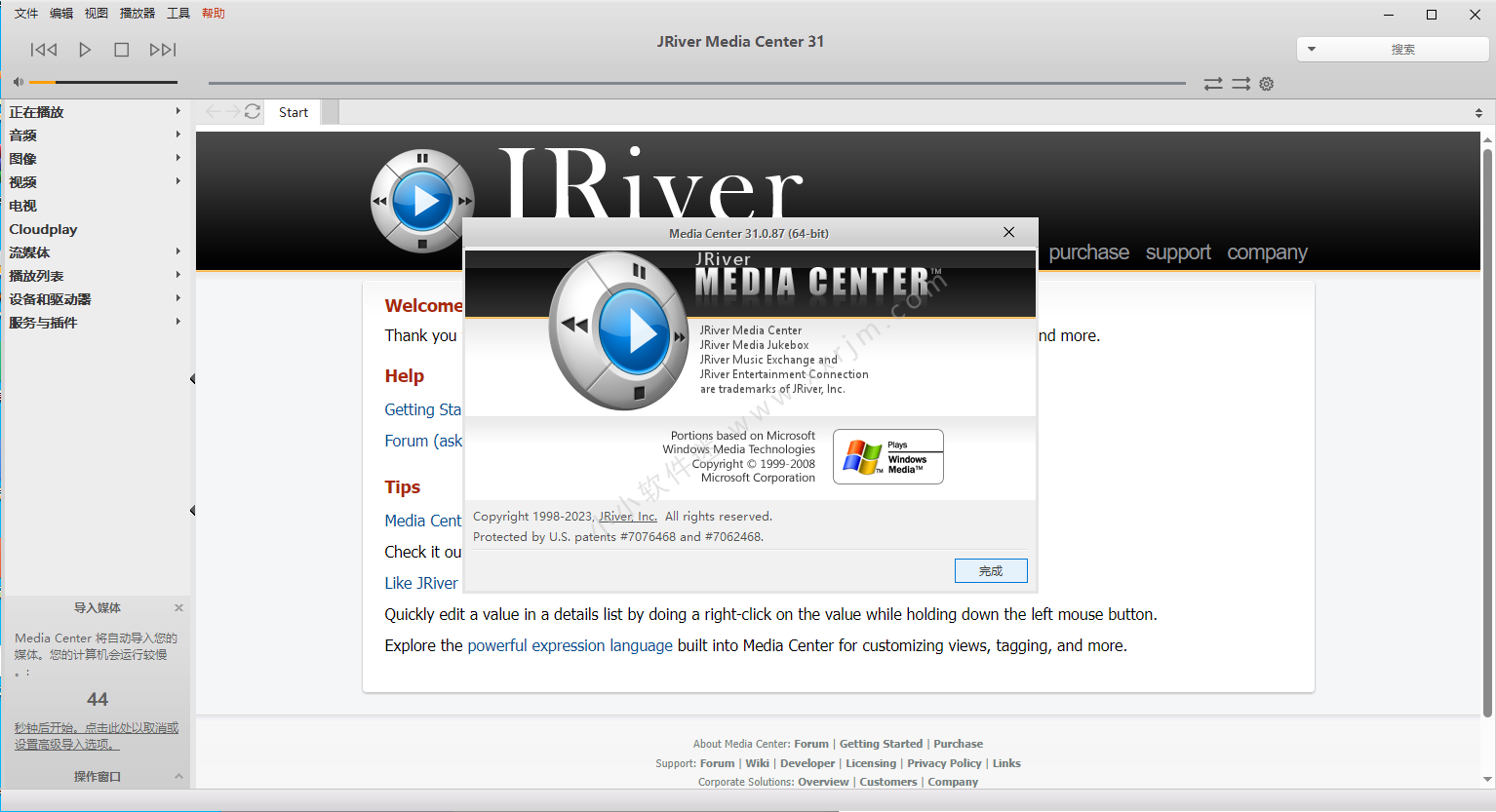Open the 播放器 menu
The width and height of the screenshot is (1496, 812).
point(137,13)
